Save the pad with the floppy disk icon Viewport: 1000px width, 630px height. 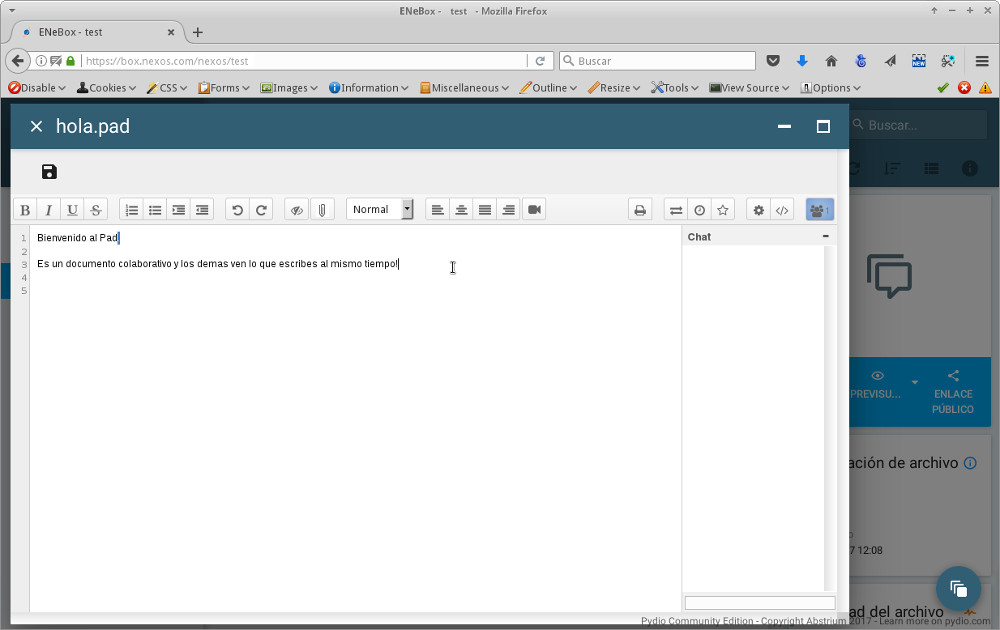[49, 172]
